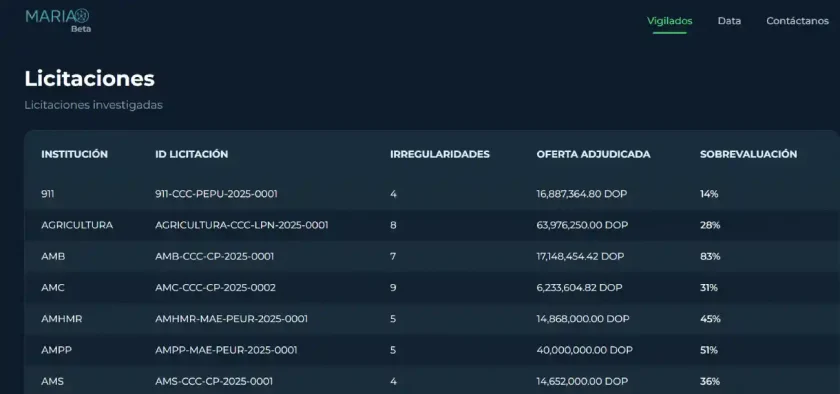This screenshot has width=840, height=394.
Task: Click irregularities count 9 for AMC
Action: (x=393, y=288)
